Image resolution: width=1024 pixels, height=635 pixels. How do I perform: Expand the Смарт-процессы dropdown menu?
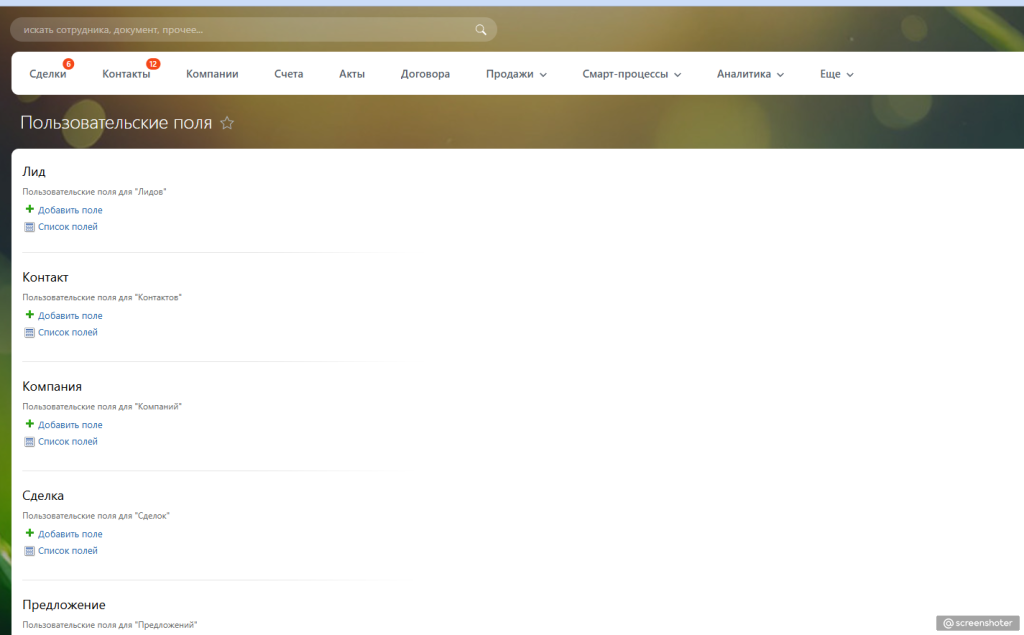click(x=631, y=74)
